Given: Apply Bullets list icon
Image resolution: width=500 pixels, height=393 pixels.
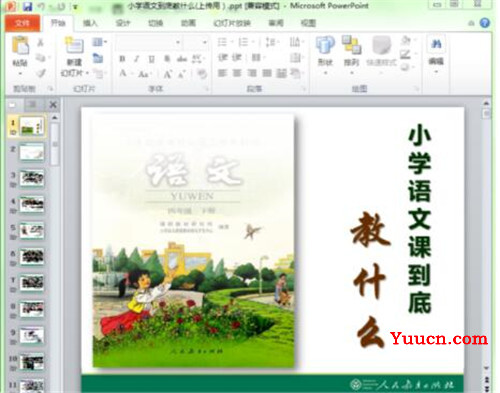Looking at the screenshot, I should tap(222, 42).
